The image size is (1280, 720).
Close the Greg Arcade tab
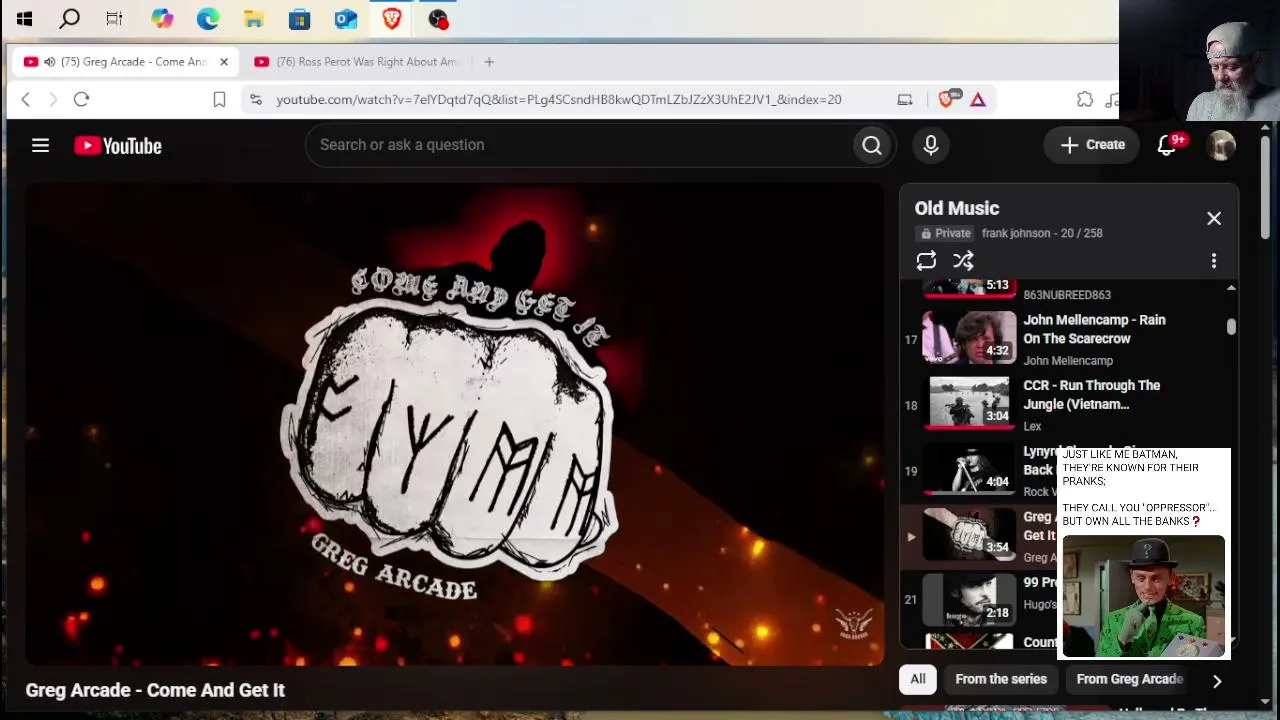pos(224,62)
